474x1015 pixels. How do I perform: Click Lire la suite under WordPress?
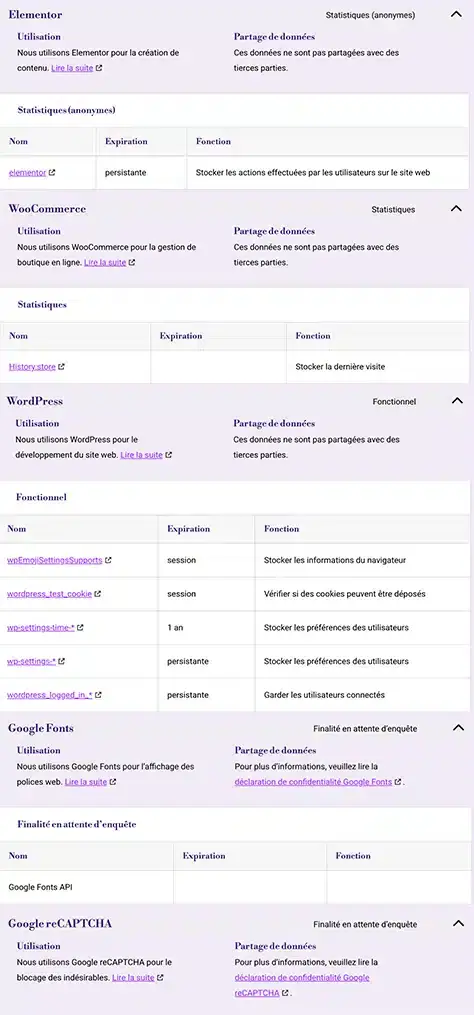(141, 455)
